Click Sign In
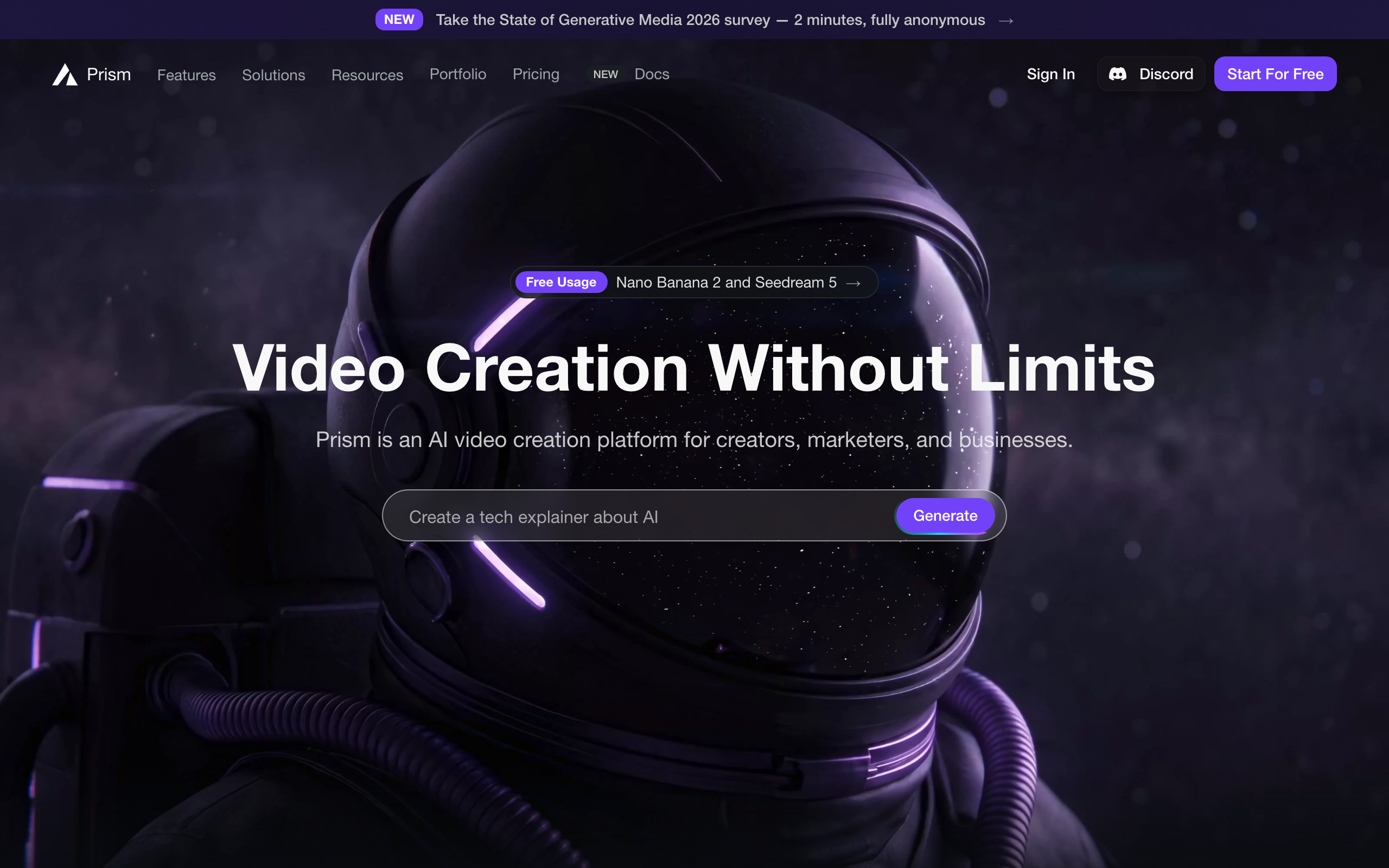 coord(1050,74)
